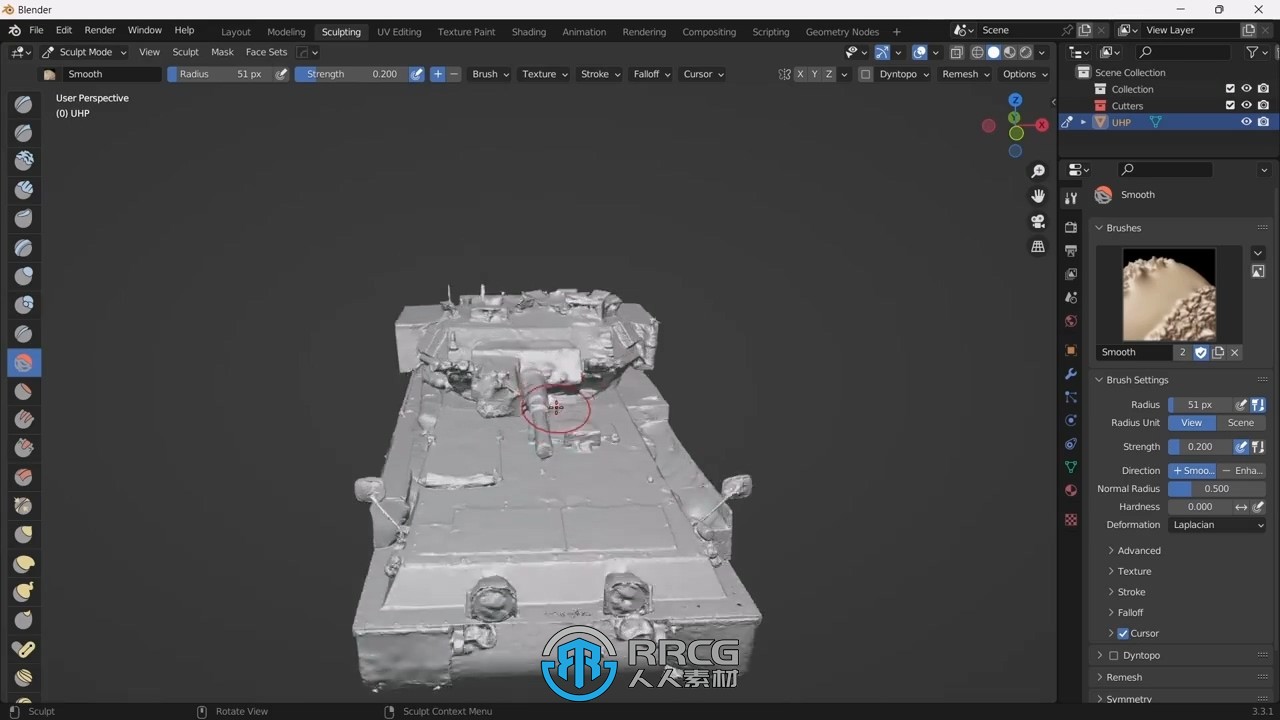Open the Options dropdown
The width and height of the screenshot is (1280, 720).
click(x=1025, y=74)
